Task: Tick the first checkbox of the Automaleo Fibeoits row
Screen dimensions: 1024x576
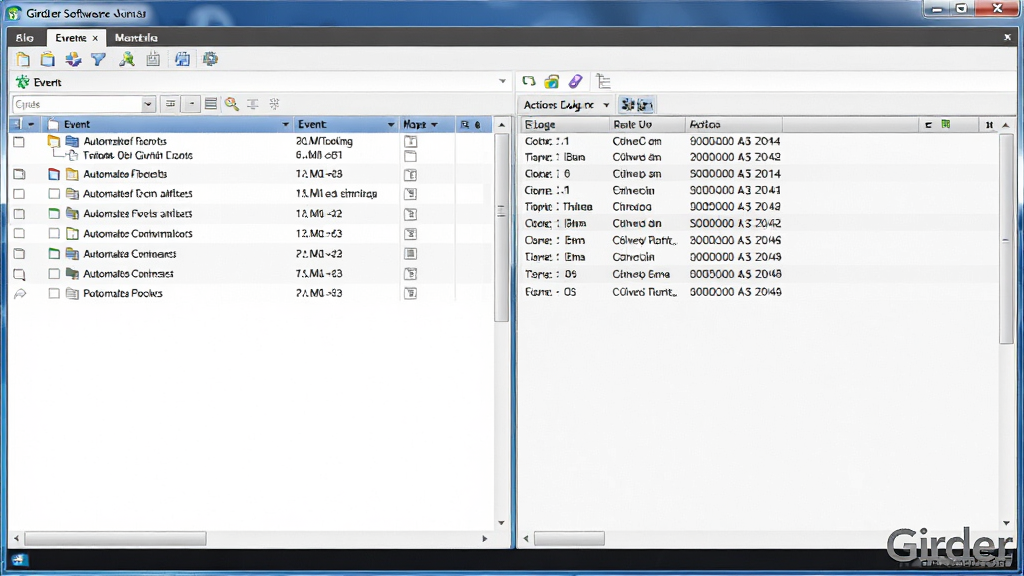Action: click(19, 174)
